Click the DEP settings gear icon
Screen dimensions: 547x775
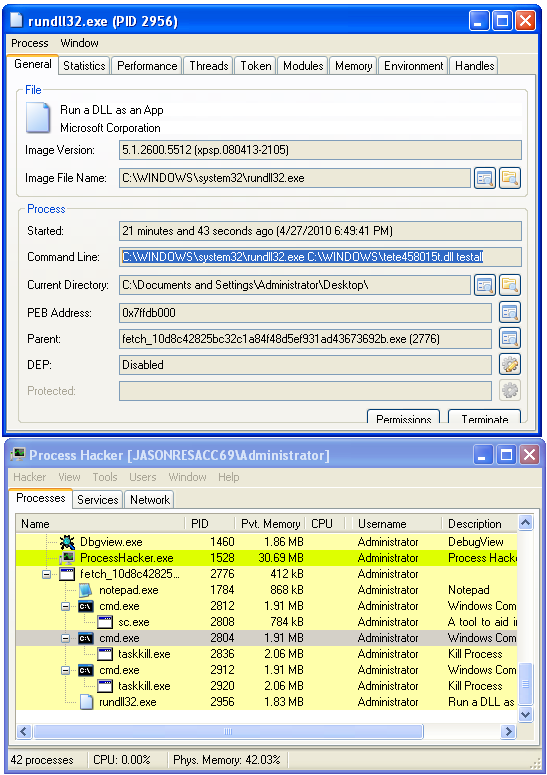tap(509, 365)
